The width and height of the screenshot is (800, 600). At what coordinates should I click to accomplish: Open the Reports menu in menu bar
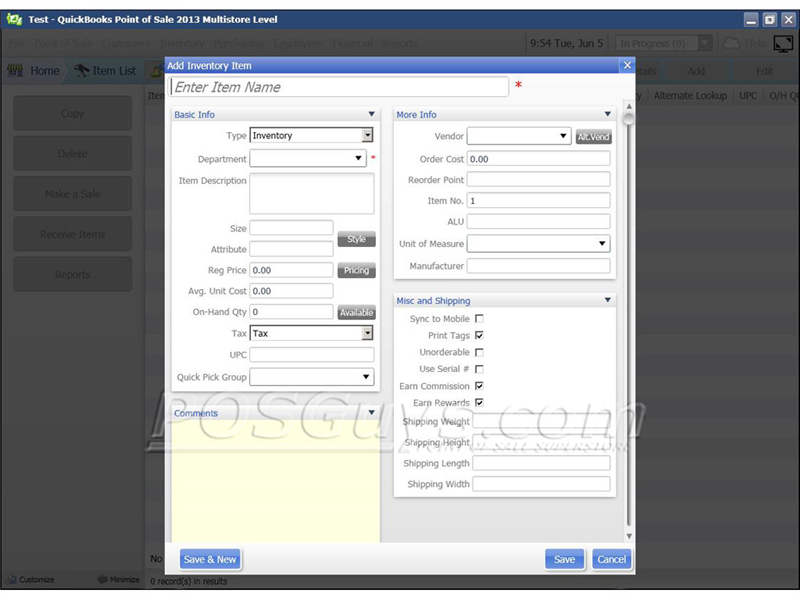click(399, 43)
